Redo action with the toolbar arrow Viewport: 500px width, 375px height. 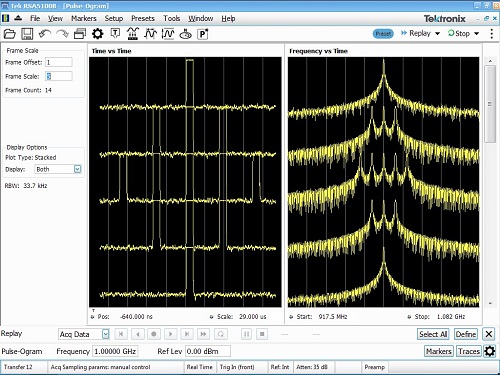pyautogui.click(x=62, y=34)
